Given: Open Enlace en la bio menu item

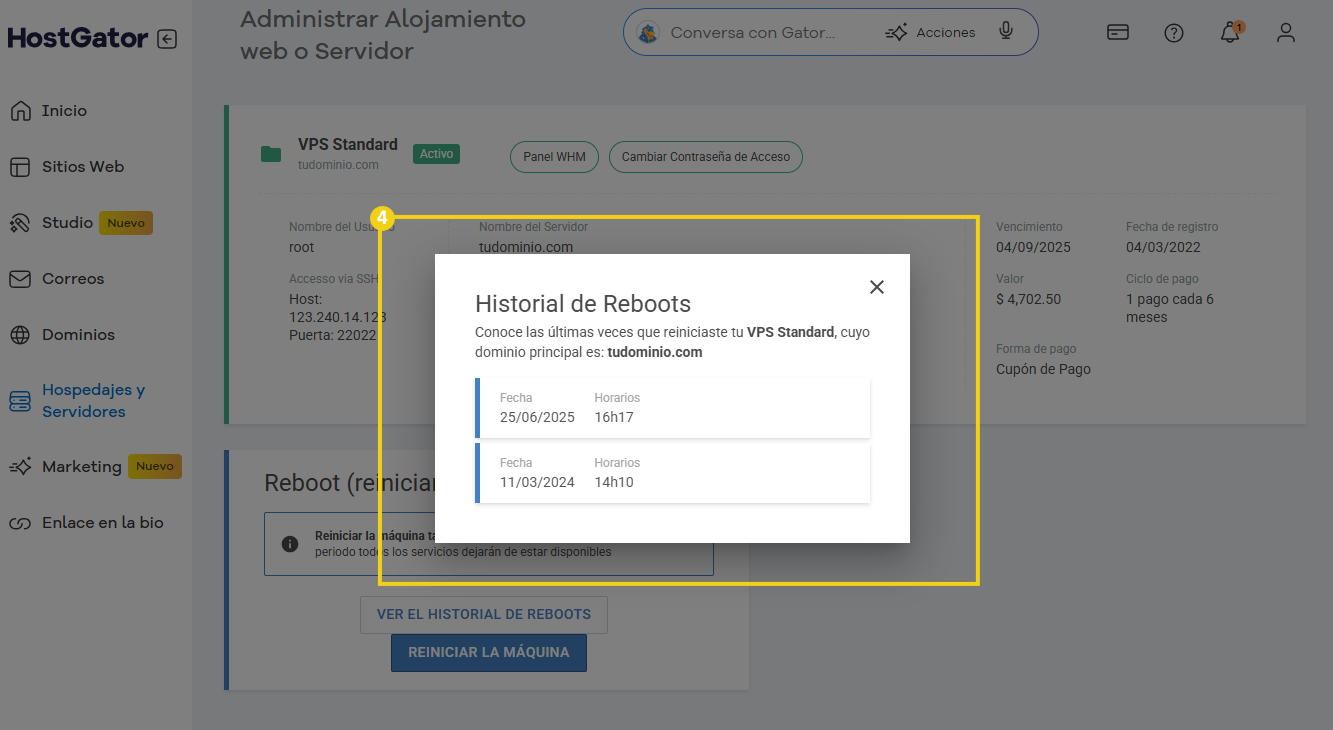Looking at the screenshot, I should click(102, 523).
